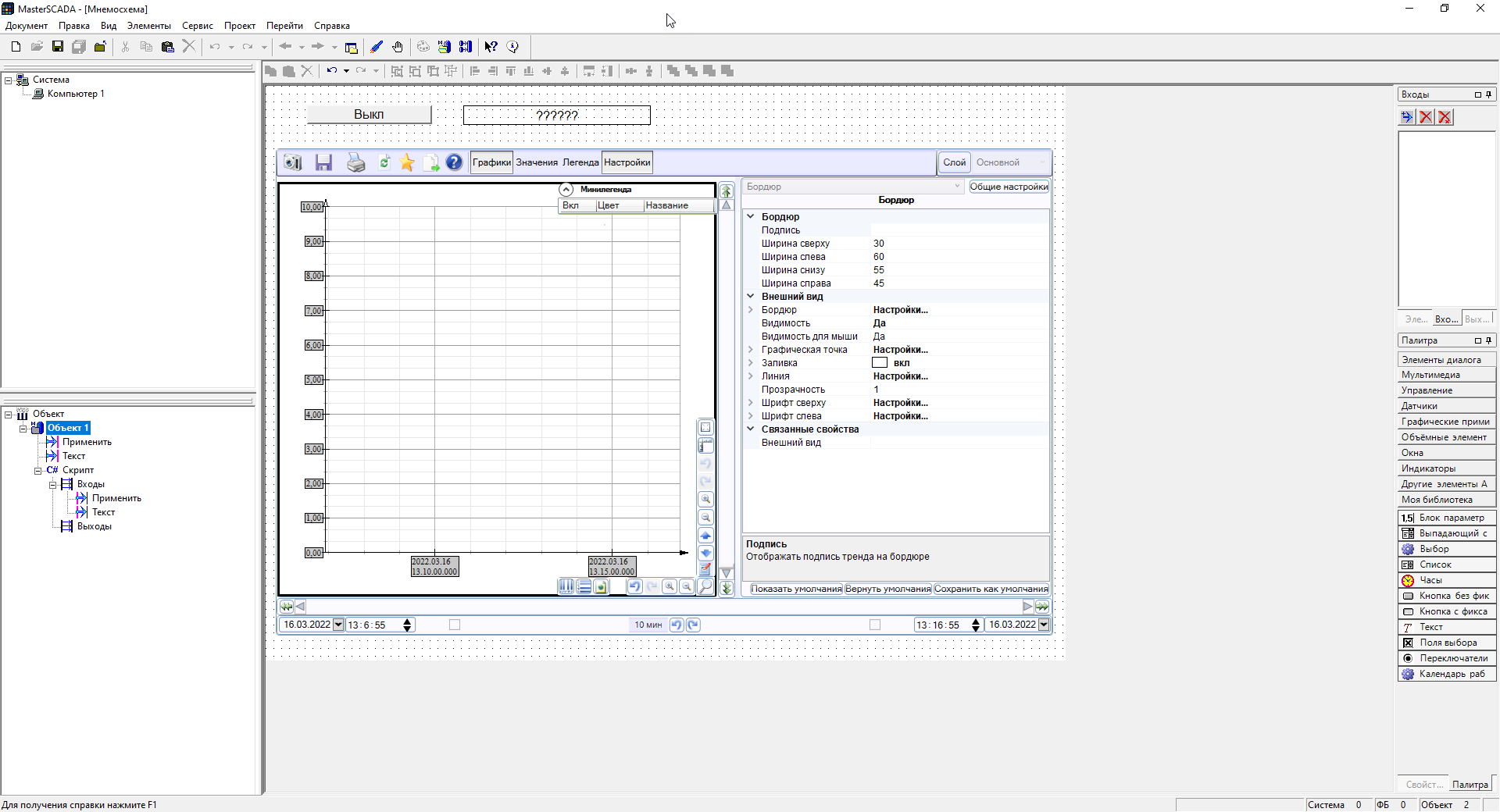
Task: Click the info speech-bubble toolbar icon
Action: click(x=512, y=47)
